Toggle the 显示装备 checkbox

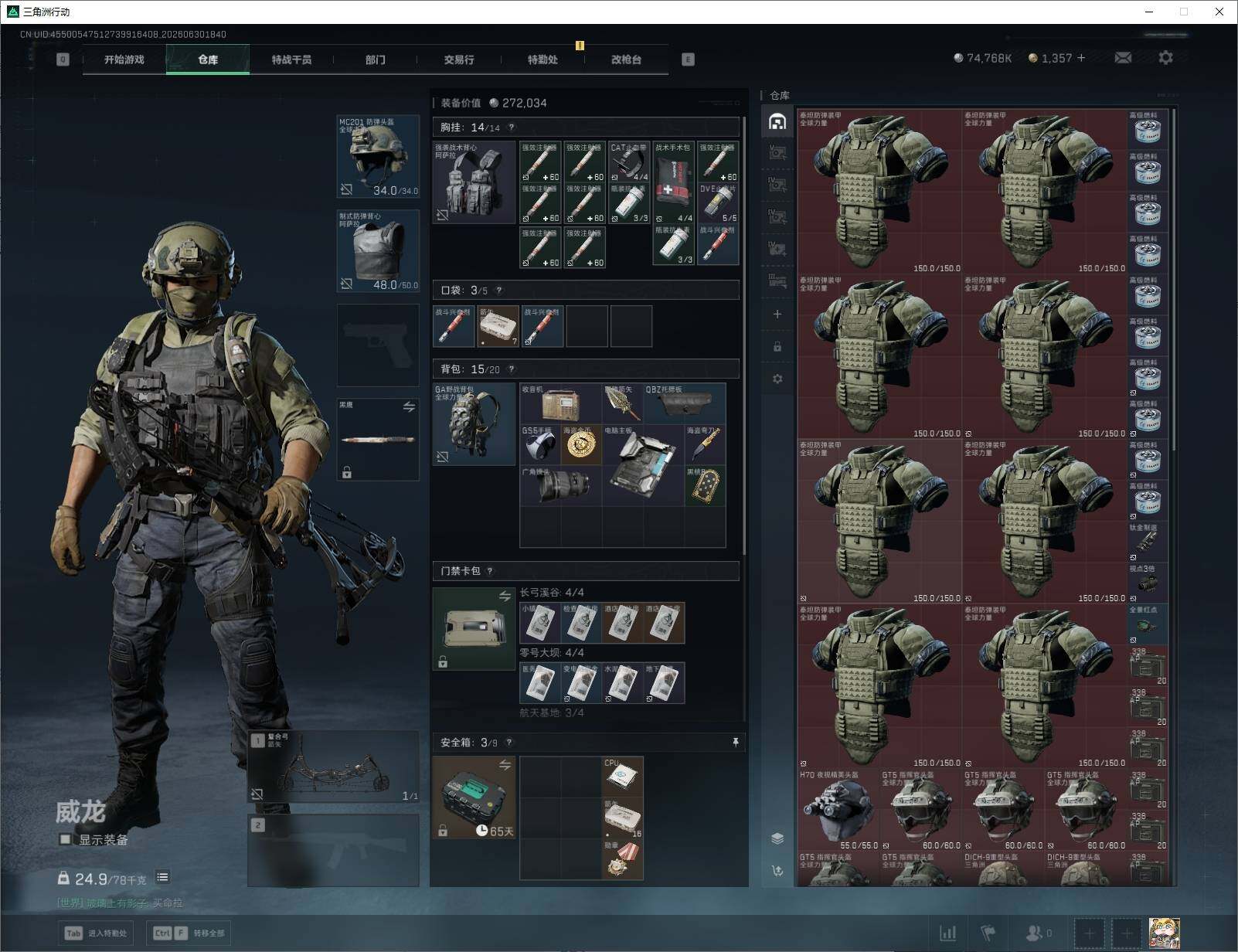point(65,839)
